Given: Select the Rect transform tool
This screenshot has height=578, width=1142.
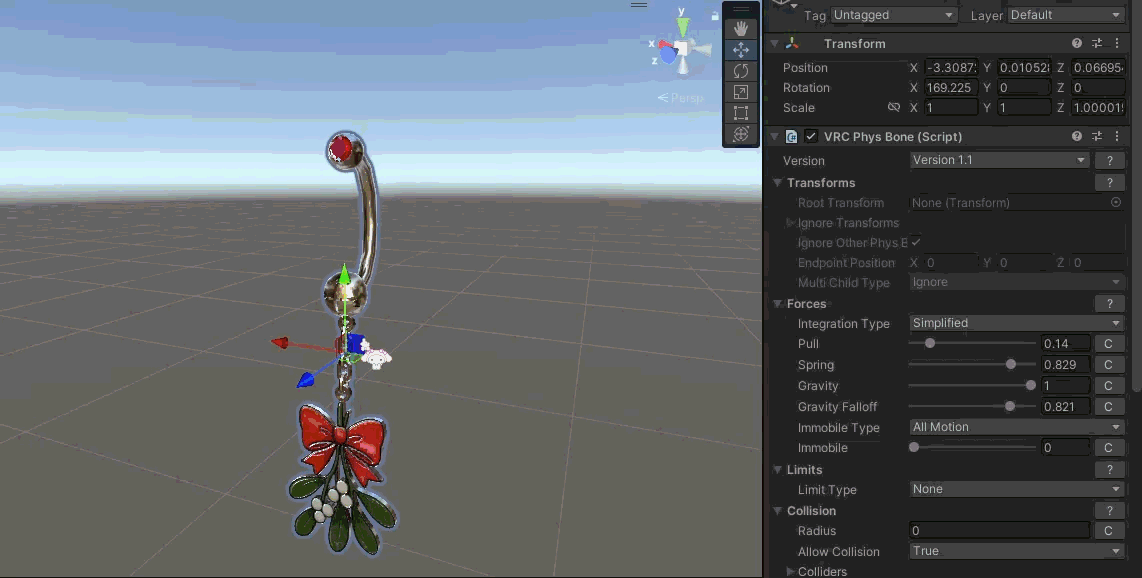Looking at the screenshot, I should pos(741,113).
